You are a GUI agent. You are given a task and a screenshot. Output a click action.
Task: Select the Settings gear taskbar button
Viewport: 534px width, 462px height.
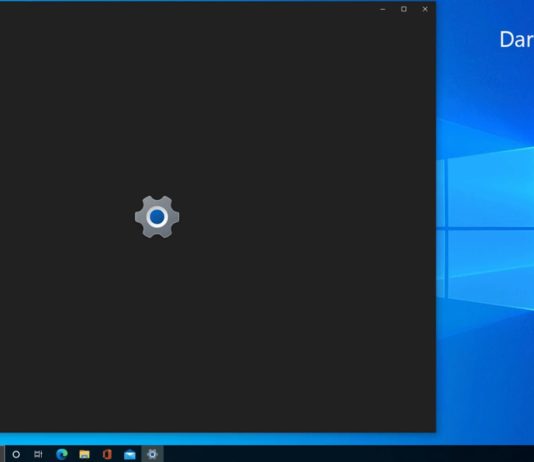point(152,454)
